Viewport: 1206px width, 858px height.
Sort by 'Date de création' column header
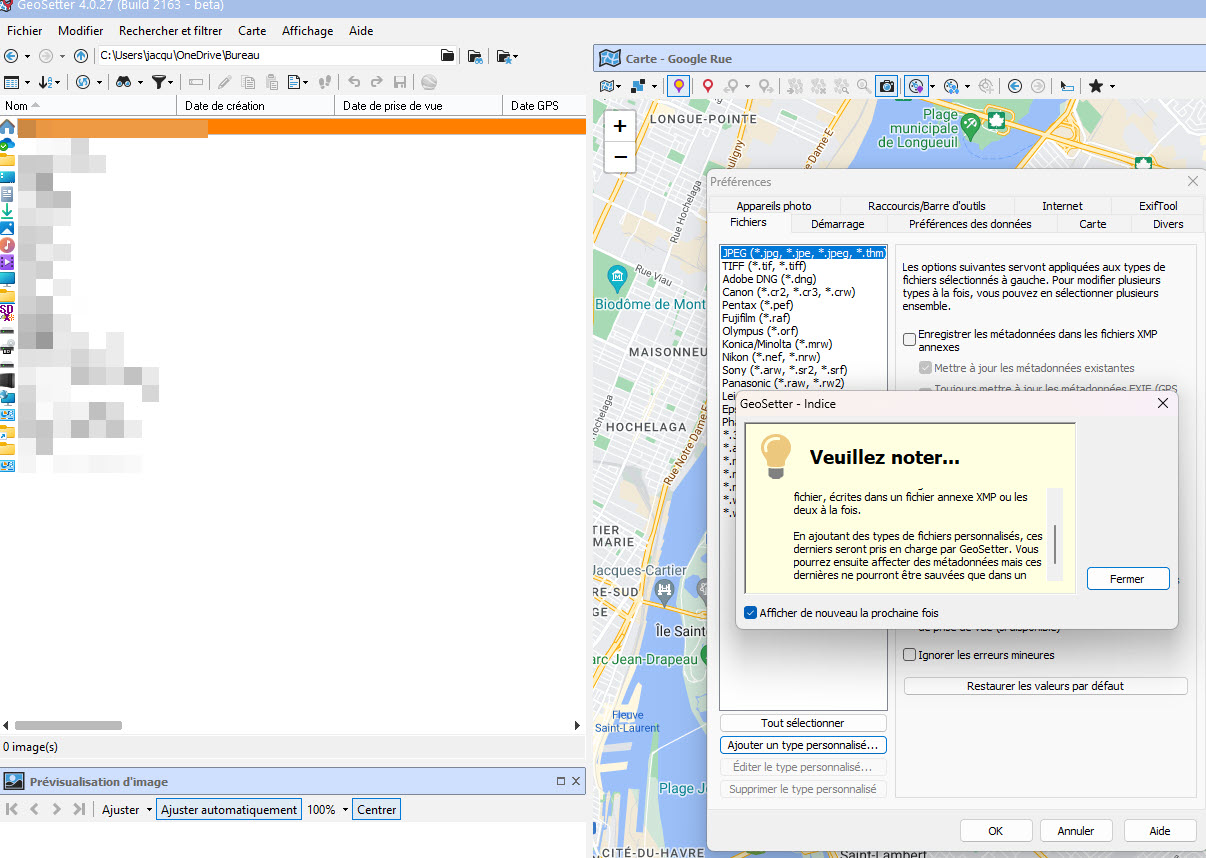[256, 105]
